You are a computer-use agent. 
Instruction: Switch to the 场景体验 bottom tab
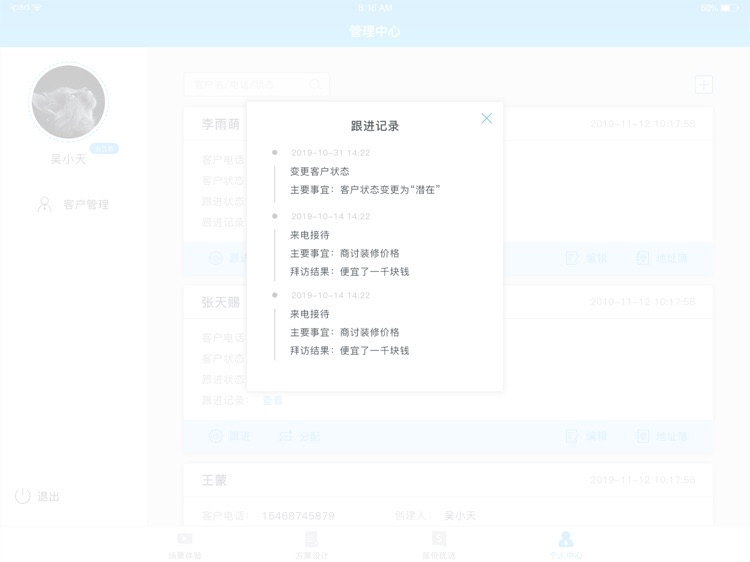tap(185, 545)
